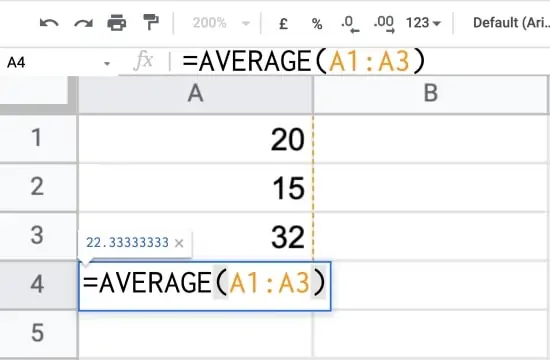Open the Default (Arial) font dropdown
The image size is (550, 360).
(511, 23)
